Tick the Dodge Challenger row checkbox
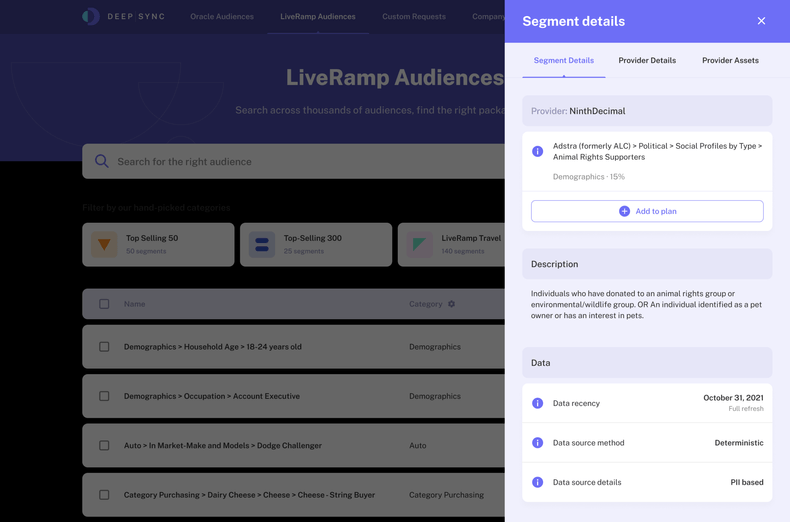Screen dimensions: 790x522 point(104,445)
